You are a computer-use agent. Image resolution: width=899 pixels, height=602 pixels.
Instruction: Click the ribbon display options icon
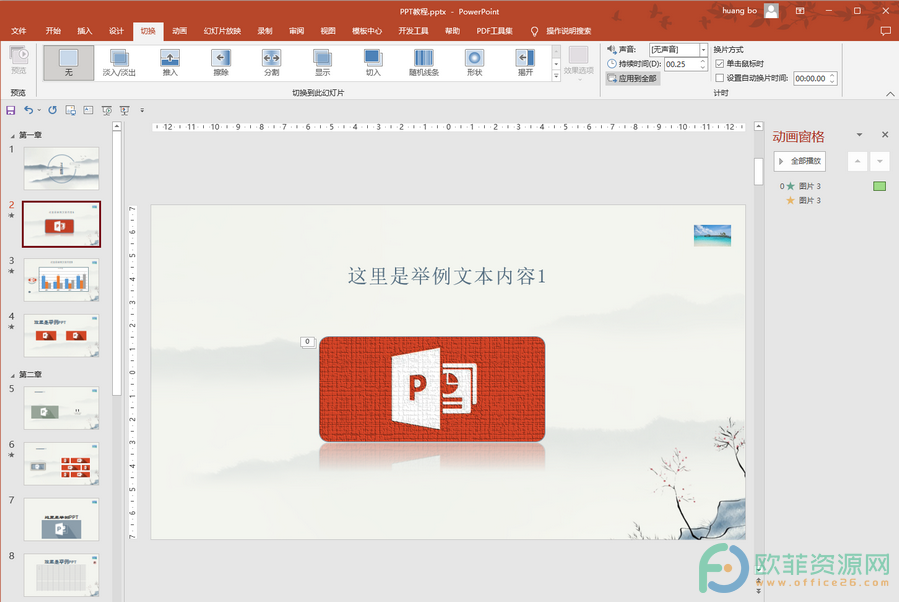[800, 11]
